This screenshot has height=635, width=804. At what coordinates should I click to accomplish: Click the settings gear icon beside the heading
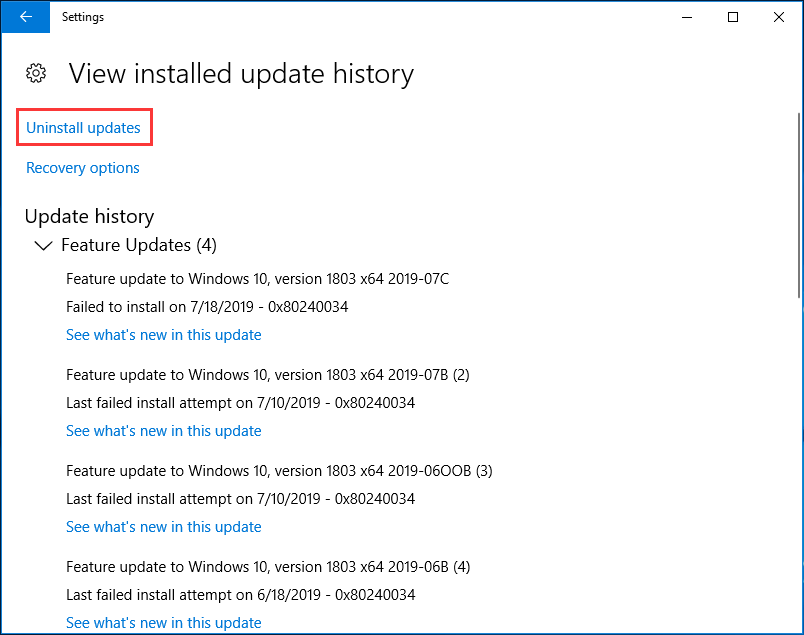click(36, 73)
